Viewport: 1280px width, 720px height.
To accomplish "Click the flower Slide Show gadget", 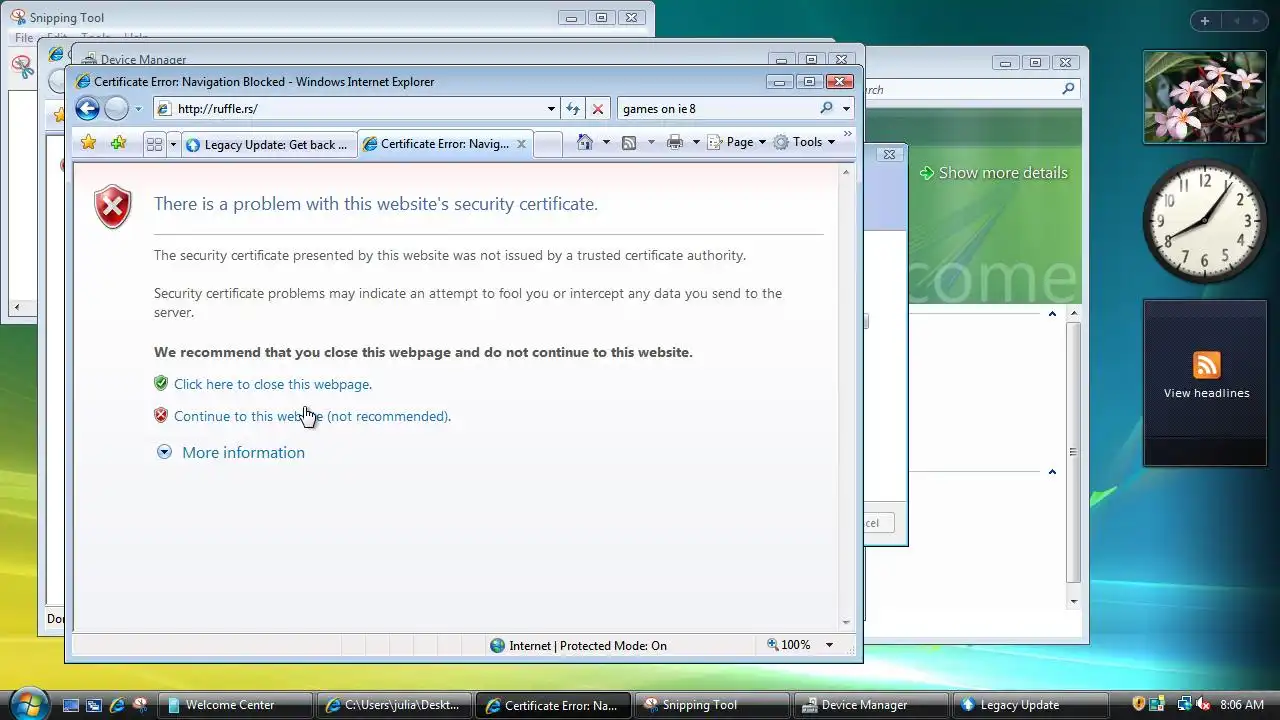I will pyautogui.click(x=1205, y=97).
